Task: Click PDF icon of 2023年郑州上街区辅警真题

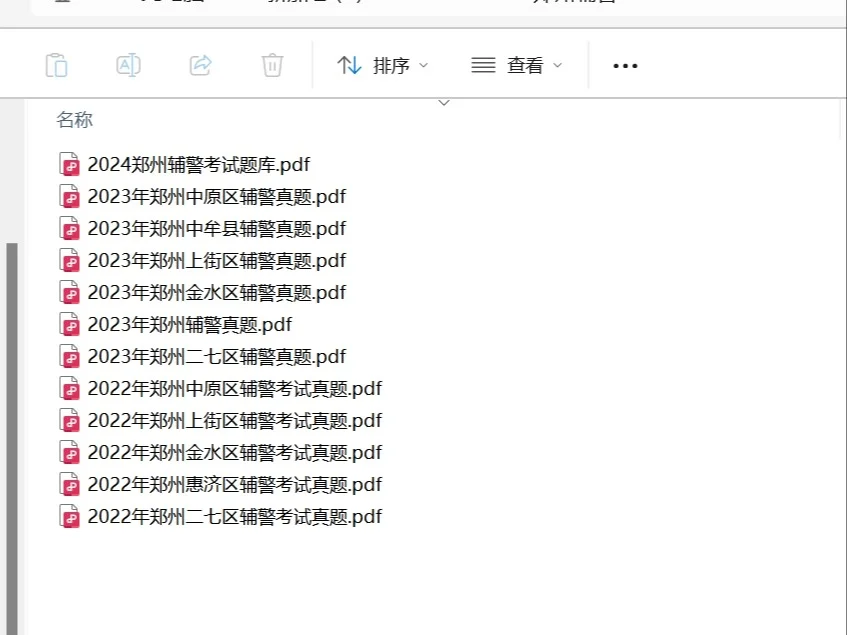Action: pyautogui.click(x=70, y=260)
